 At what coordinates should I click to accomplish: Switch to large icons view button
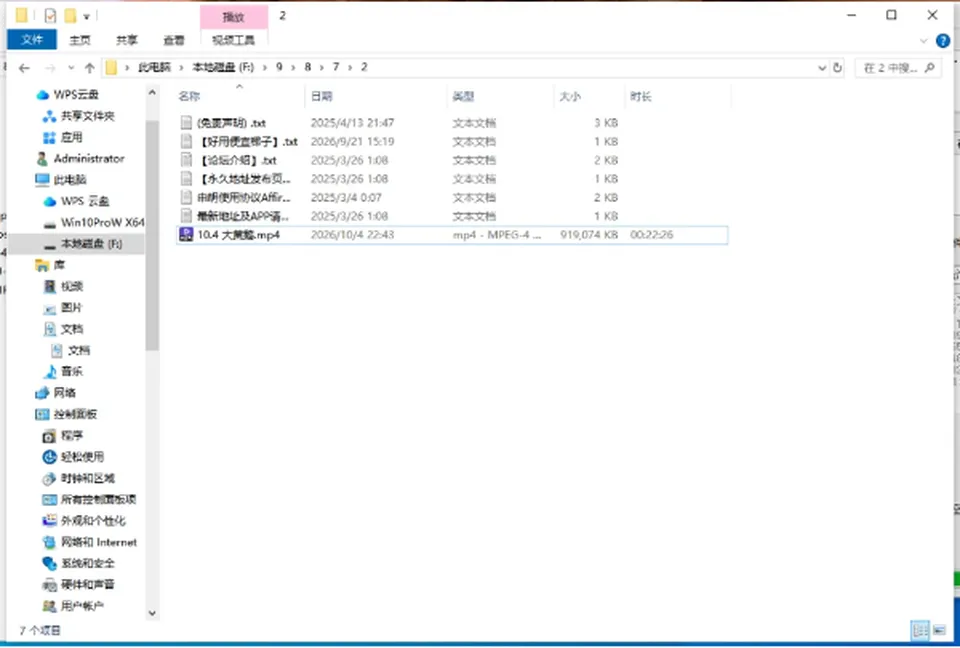939,630
